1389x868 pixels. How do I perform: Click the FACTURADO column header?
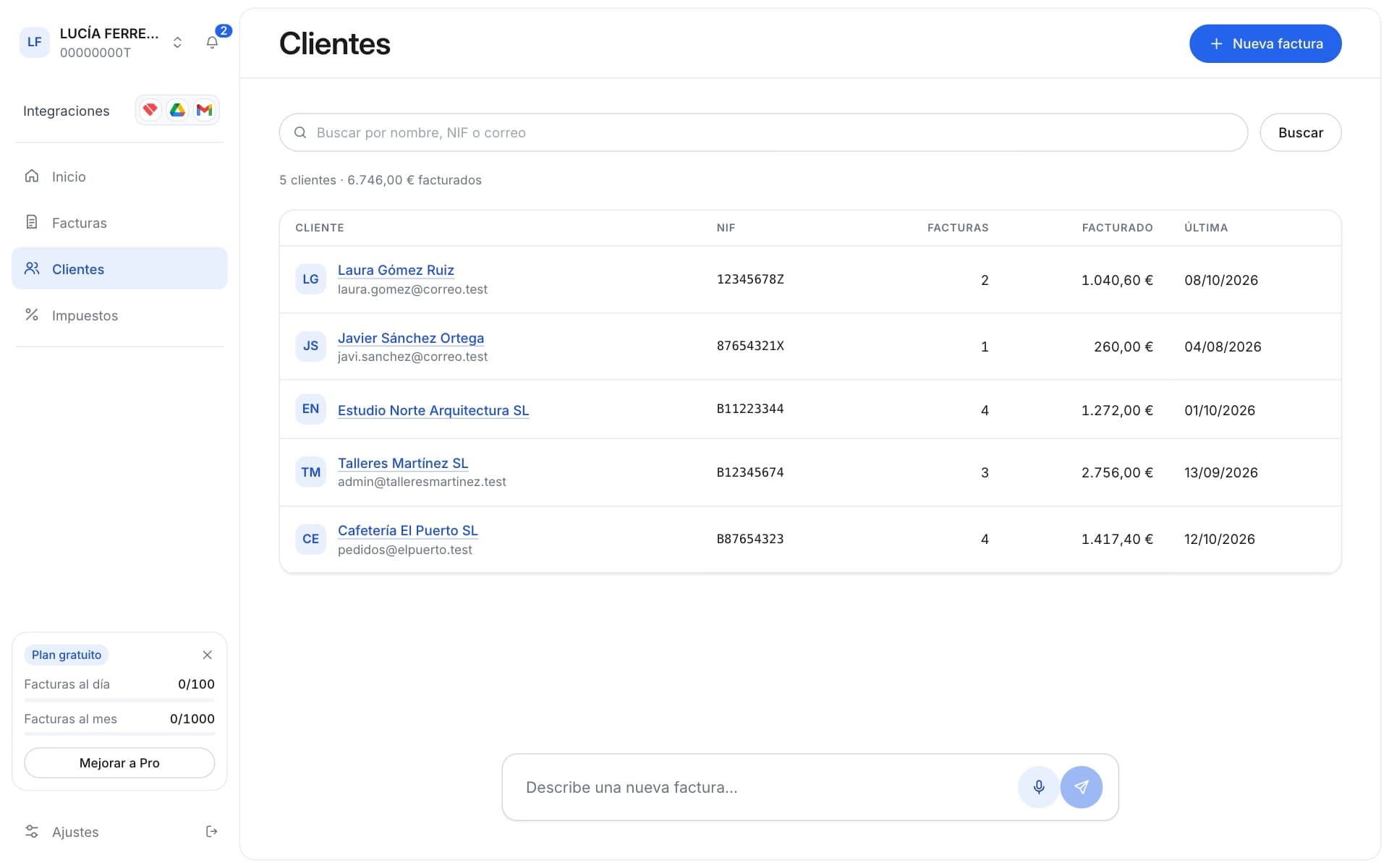click(x=1117, y=228)
